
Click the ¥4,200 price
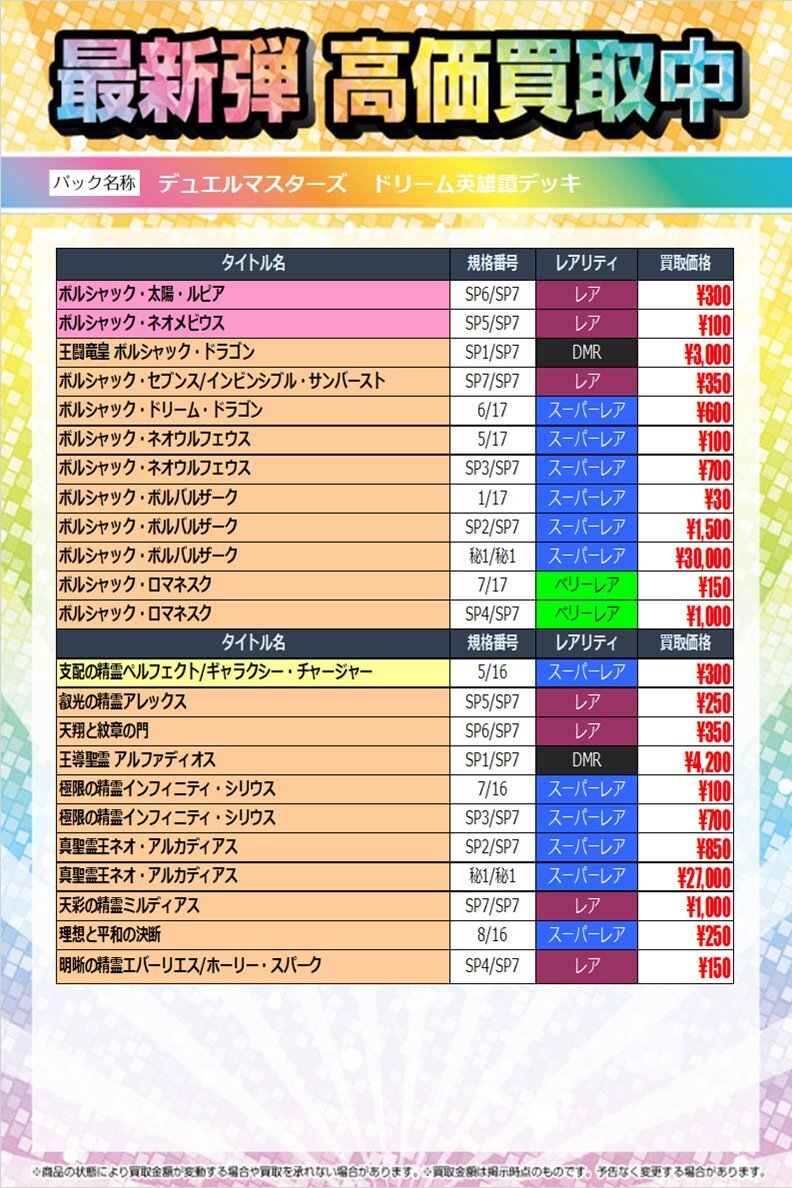(708, 761)
